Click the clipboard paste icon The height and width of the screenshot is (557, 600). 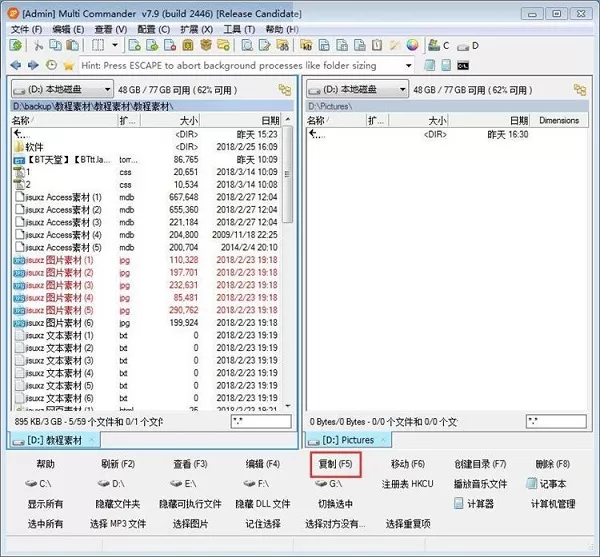72,46
